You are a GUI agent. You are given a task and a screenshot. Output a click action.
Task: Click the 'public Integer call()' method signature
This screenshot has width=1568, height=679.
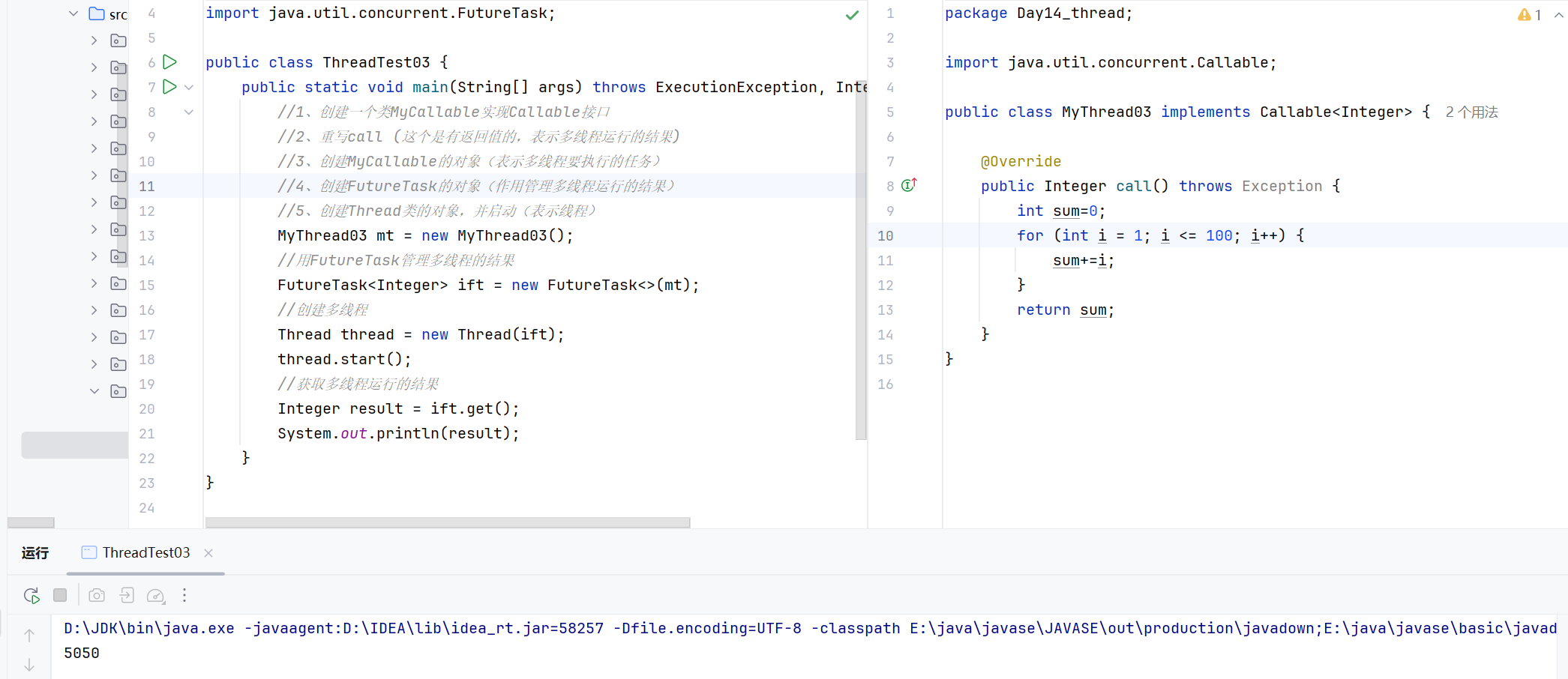point(1160,186)
